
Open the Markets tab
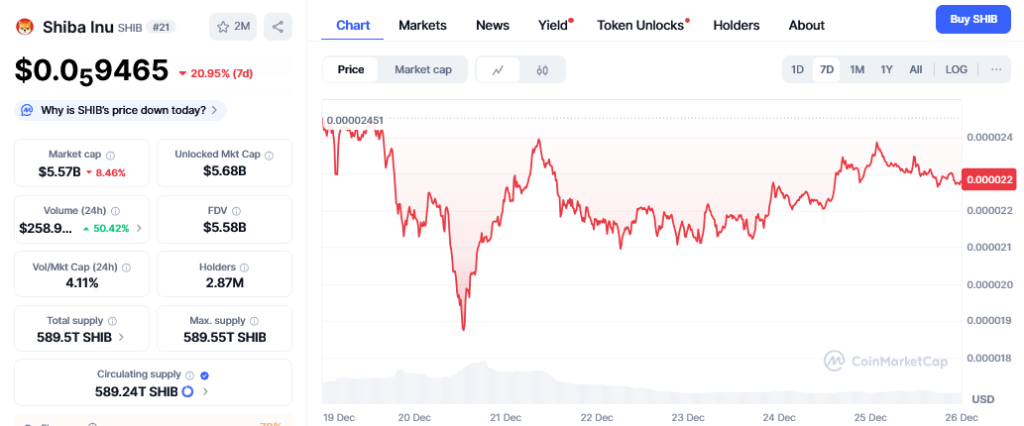(x=422, y=25)
